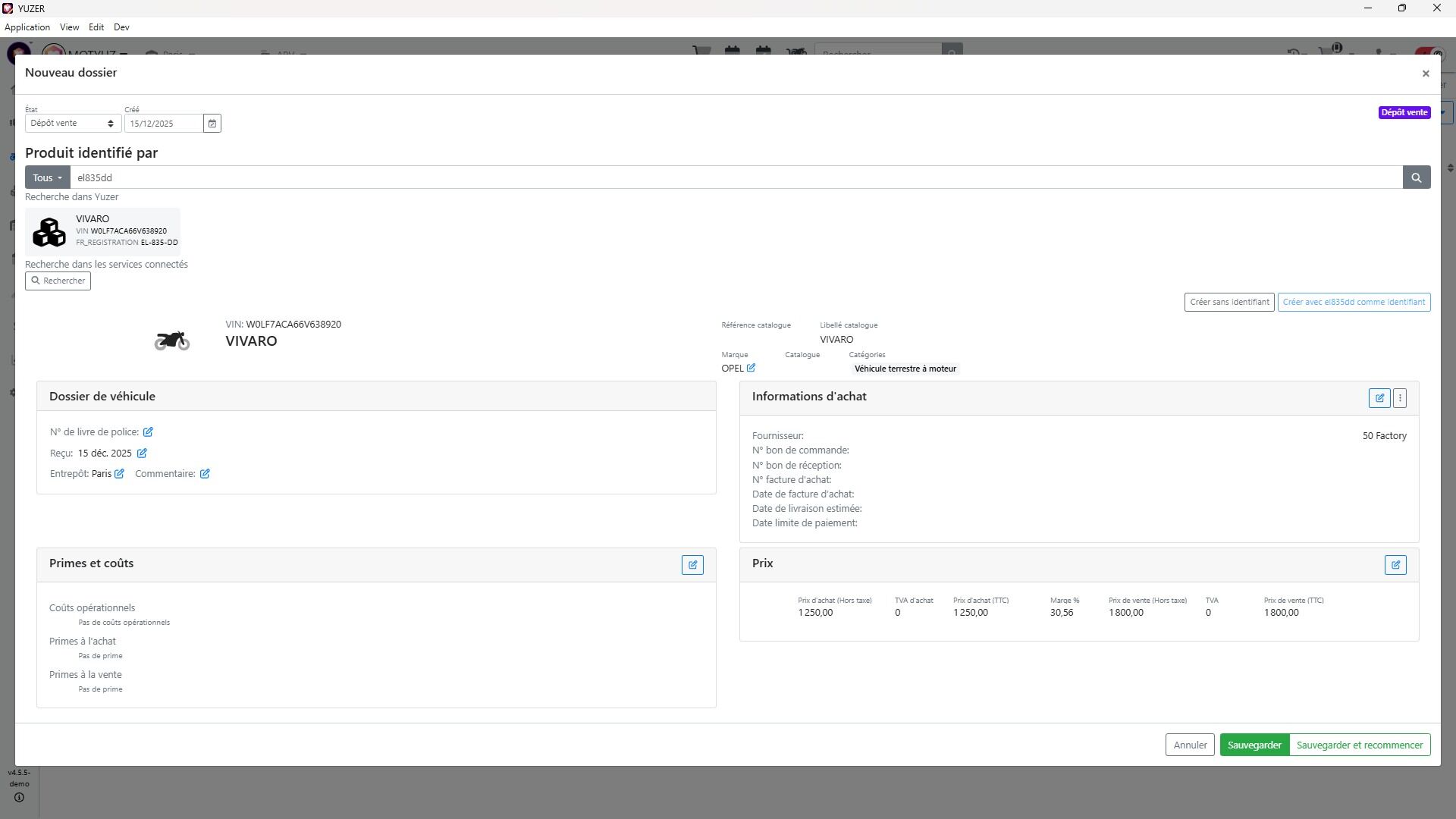Image resolution: width=1456 pixels, height=819 pixels.
Task: Edit the Reçu date 15 déc. 2025
Action: pos(142,453)
